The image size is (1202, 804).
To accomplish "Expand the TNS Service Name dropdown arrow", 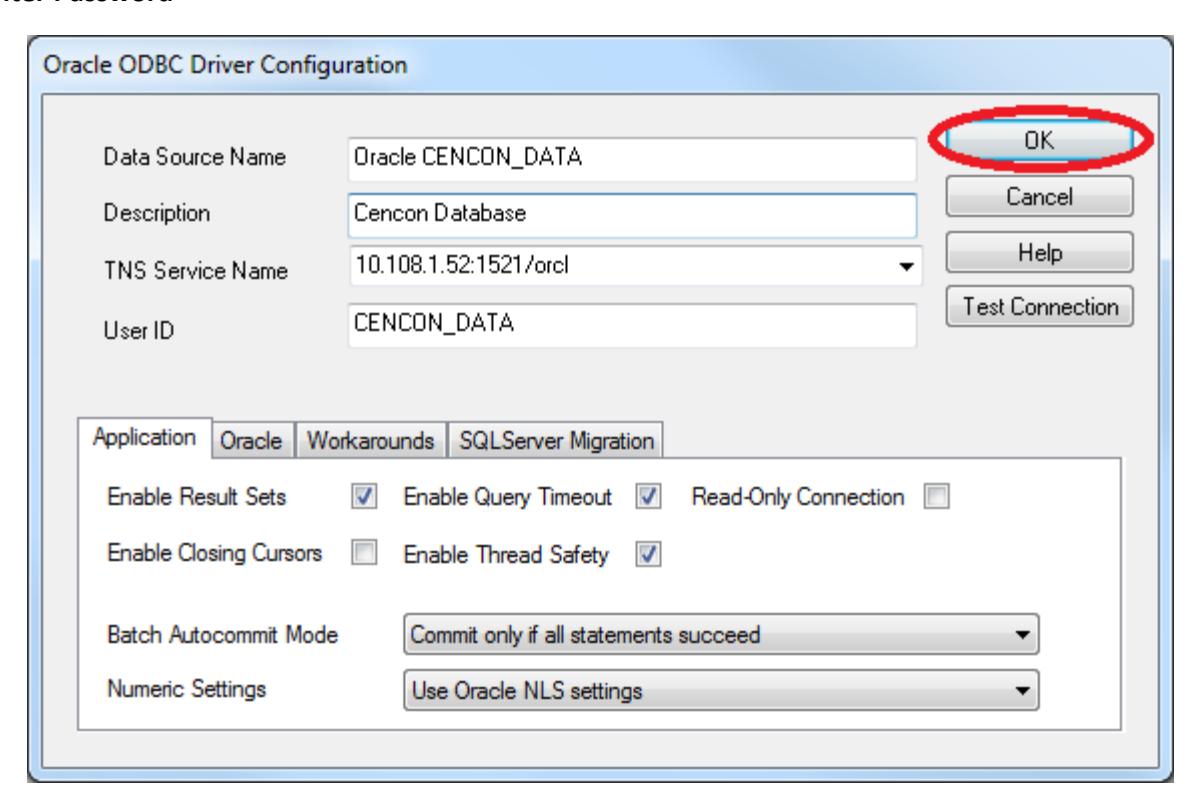I will click(x=906, y=268).
